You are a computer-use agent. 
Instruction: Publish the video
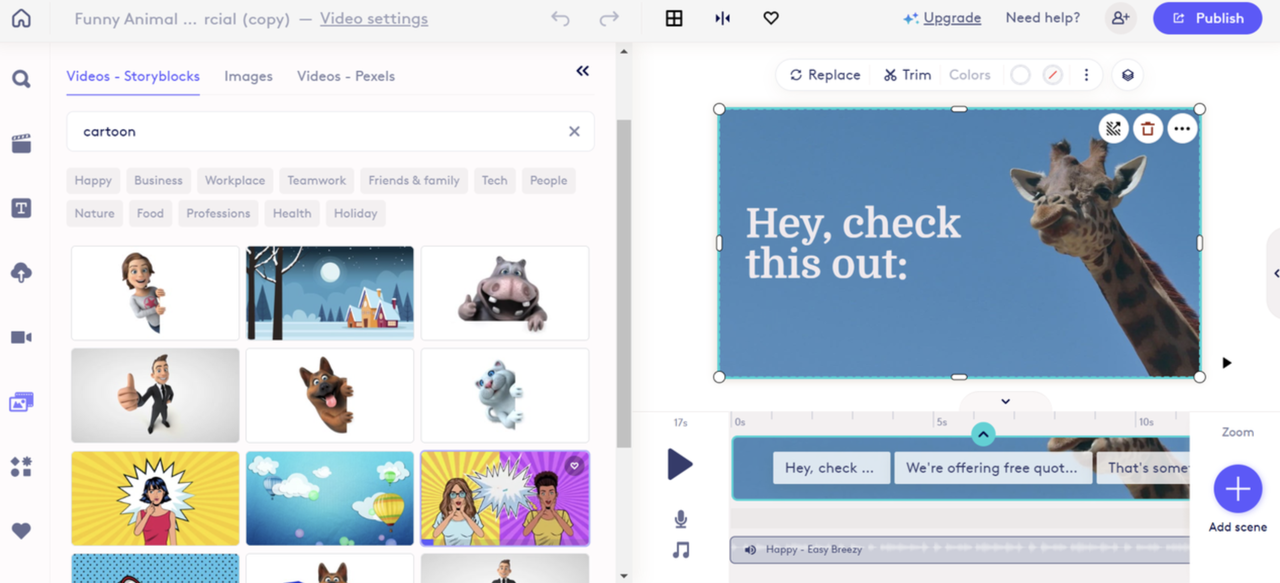point(1208,18)
